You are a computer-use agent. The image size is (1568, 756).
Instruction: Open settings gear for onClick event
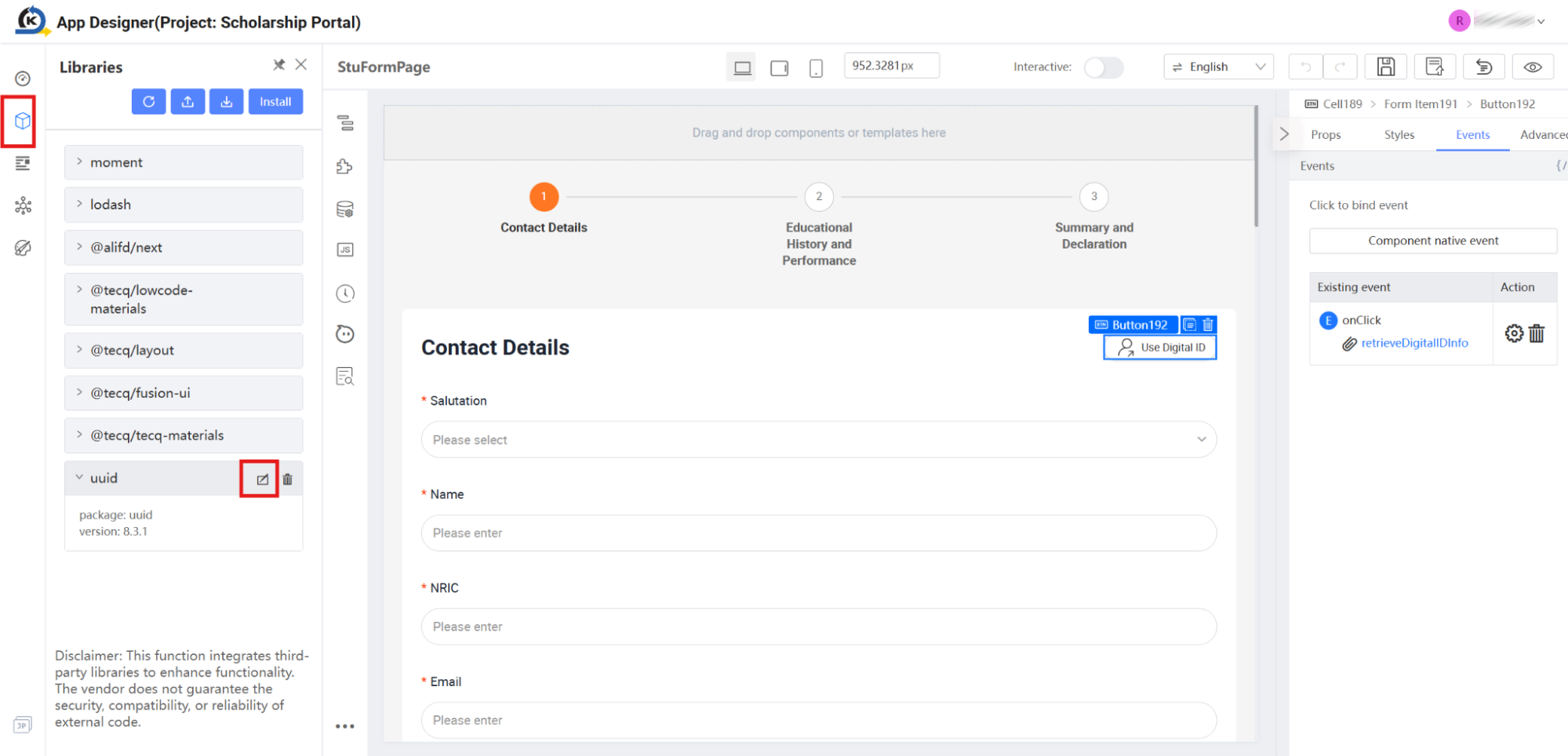(1514, 333)
